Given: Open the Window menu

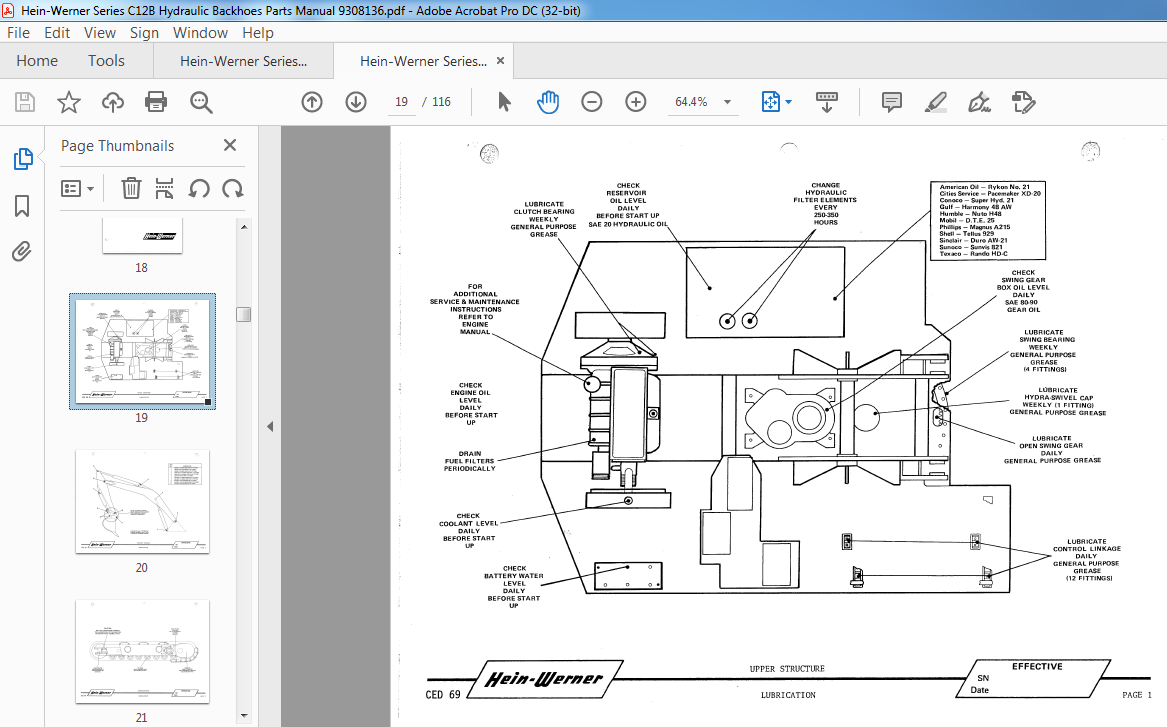Looking at the screenshot, I should click(x=200, y=33).
